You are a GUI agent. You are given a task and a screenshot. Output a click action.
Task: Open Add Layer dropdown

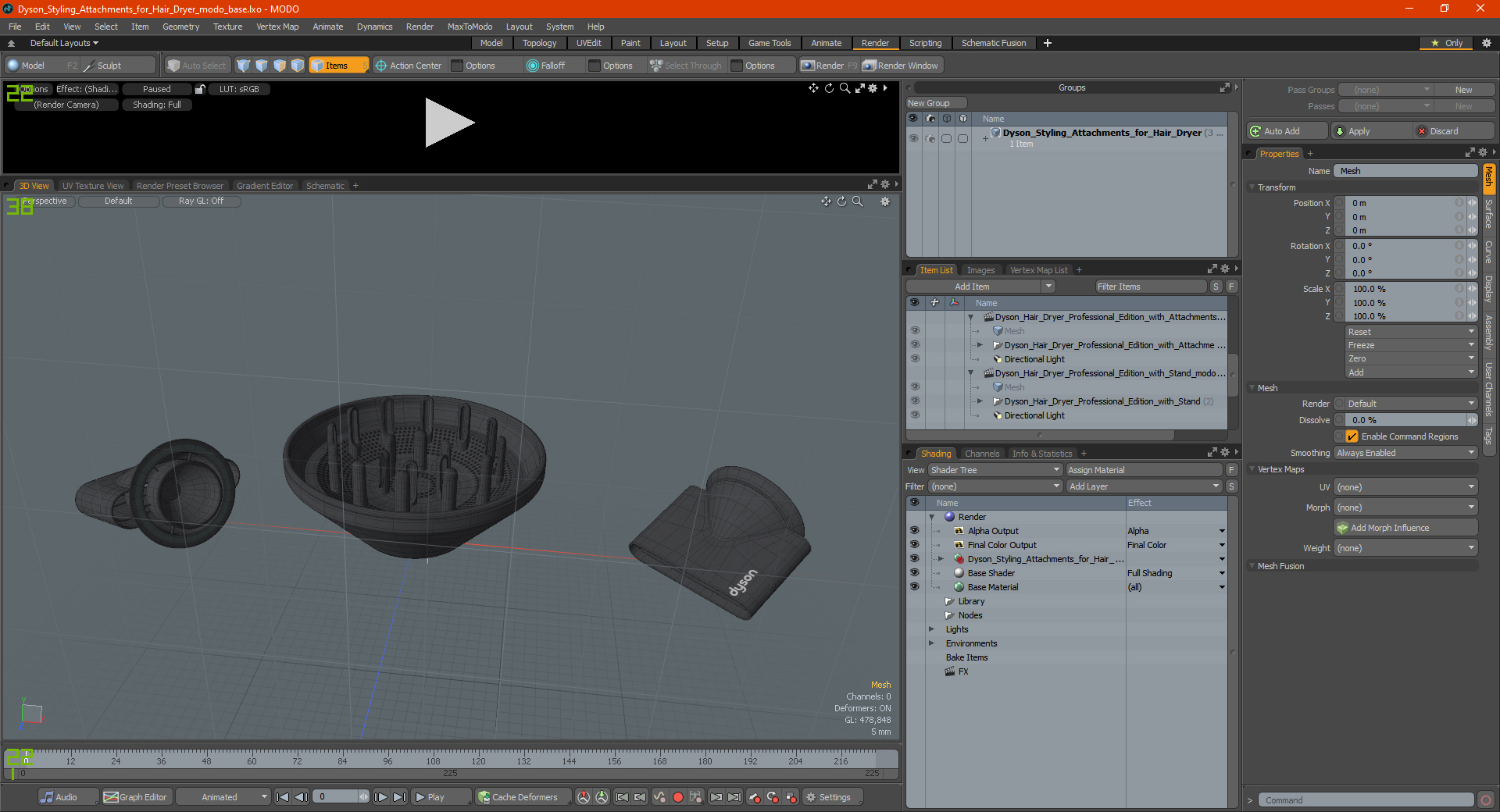point(1144,486)
